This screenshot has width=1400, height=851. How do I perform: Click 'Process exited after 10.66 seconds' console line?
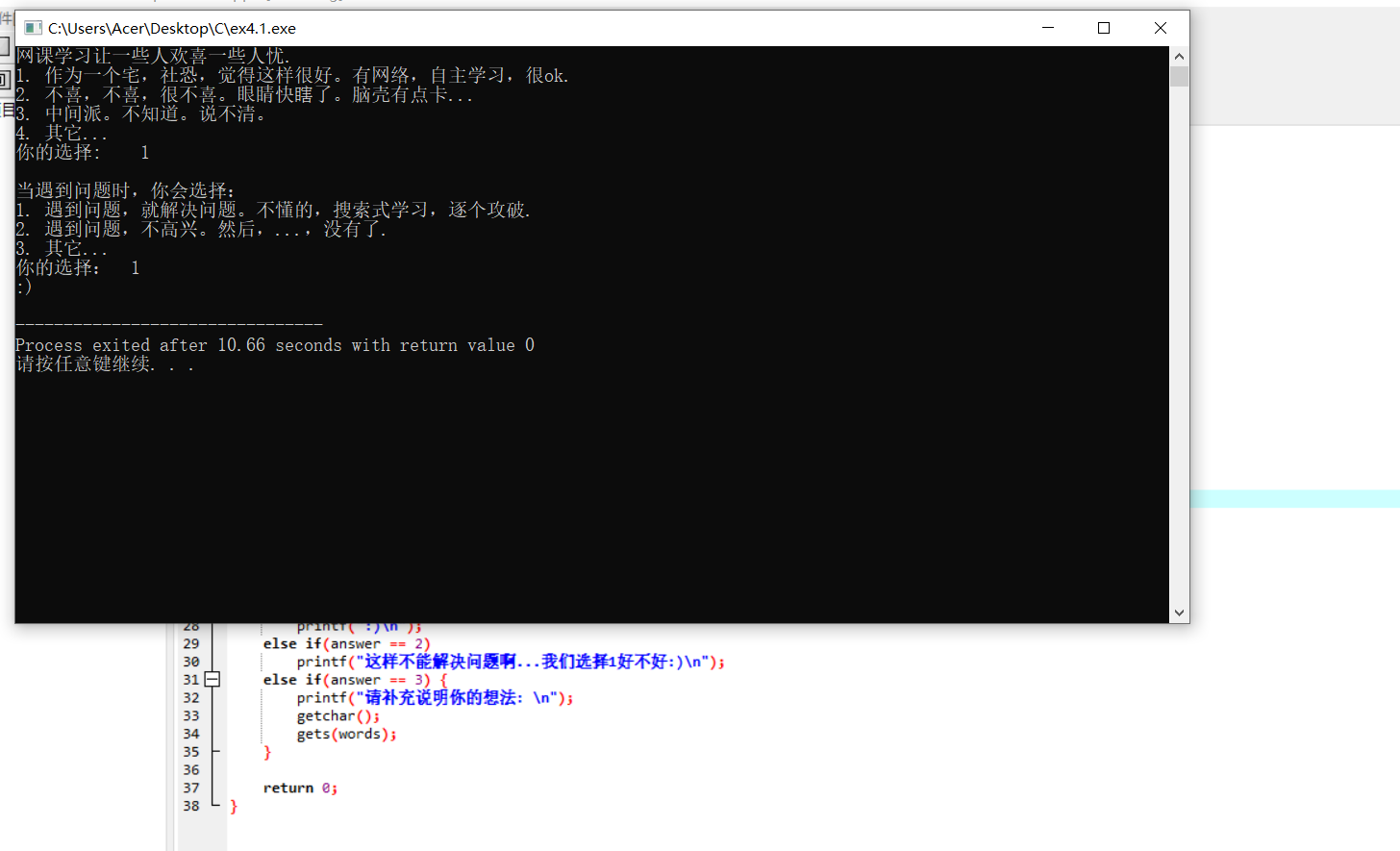tap(275, 345)
